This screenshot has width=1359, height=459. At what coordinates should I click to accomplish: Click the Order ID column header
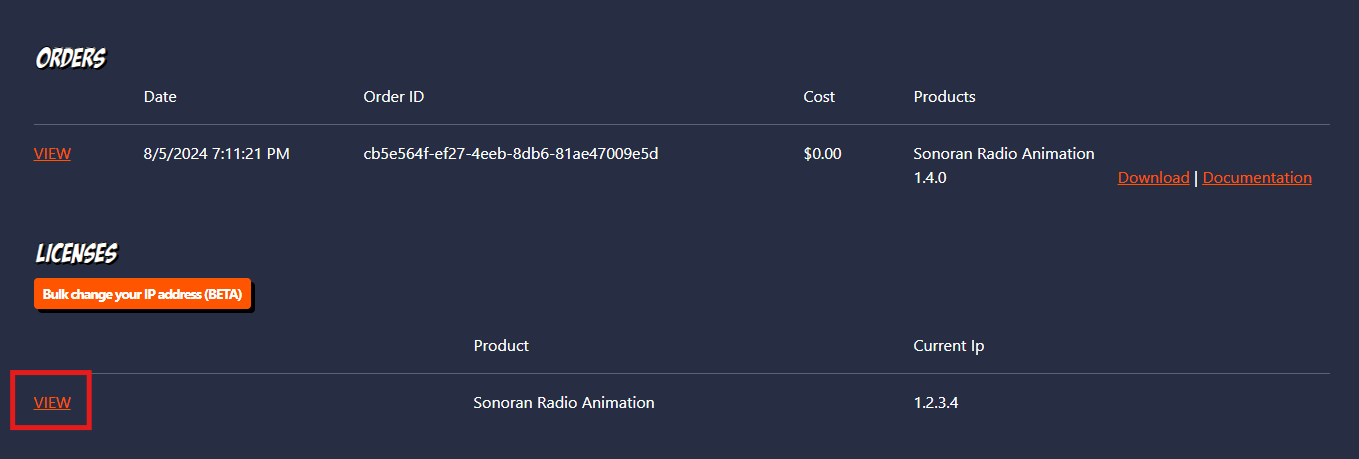[x=394, y=97]
